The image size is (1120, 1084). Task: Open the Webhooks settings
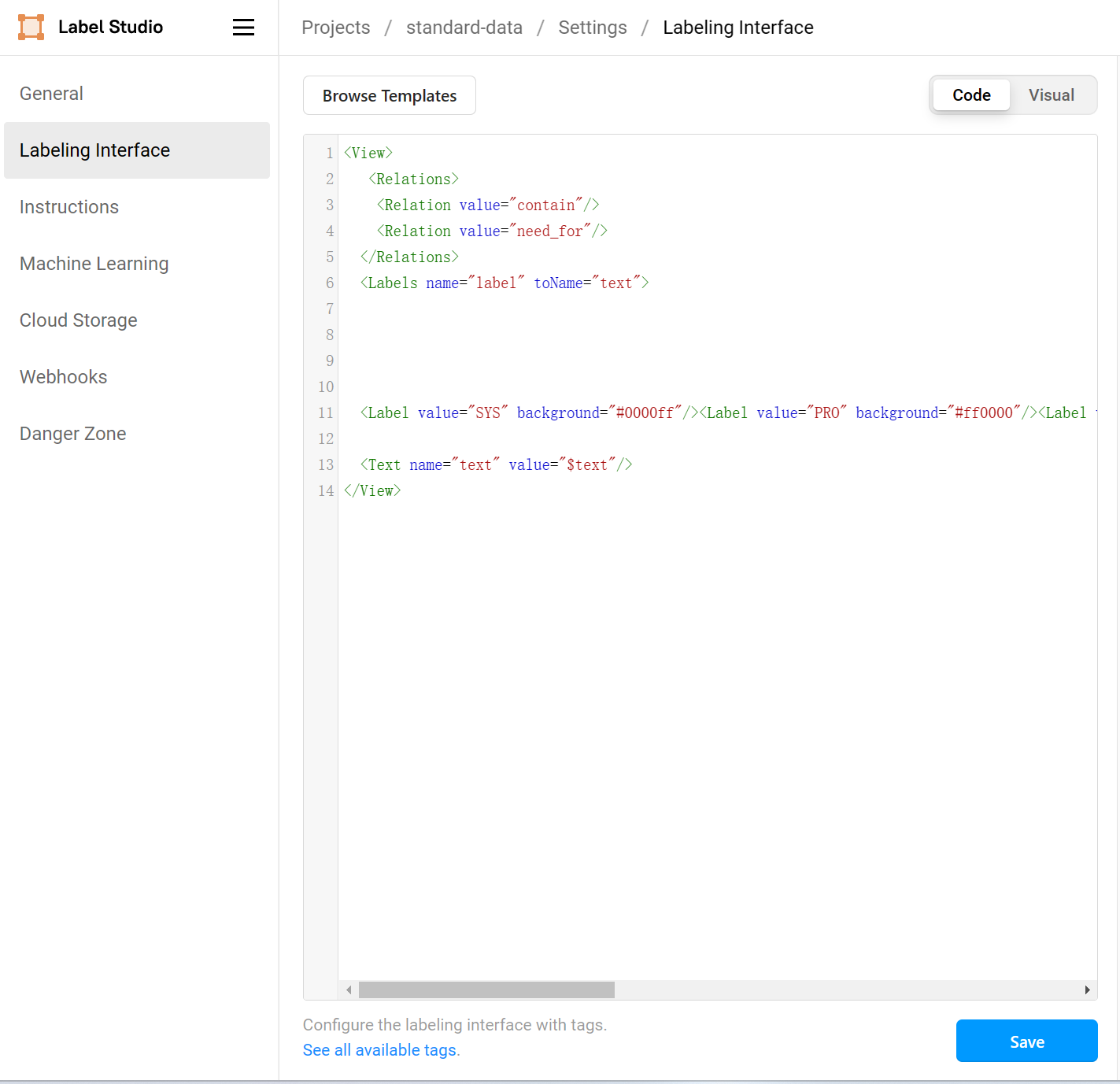(x=64, y=377)
